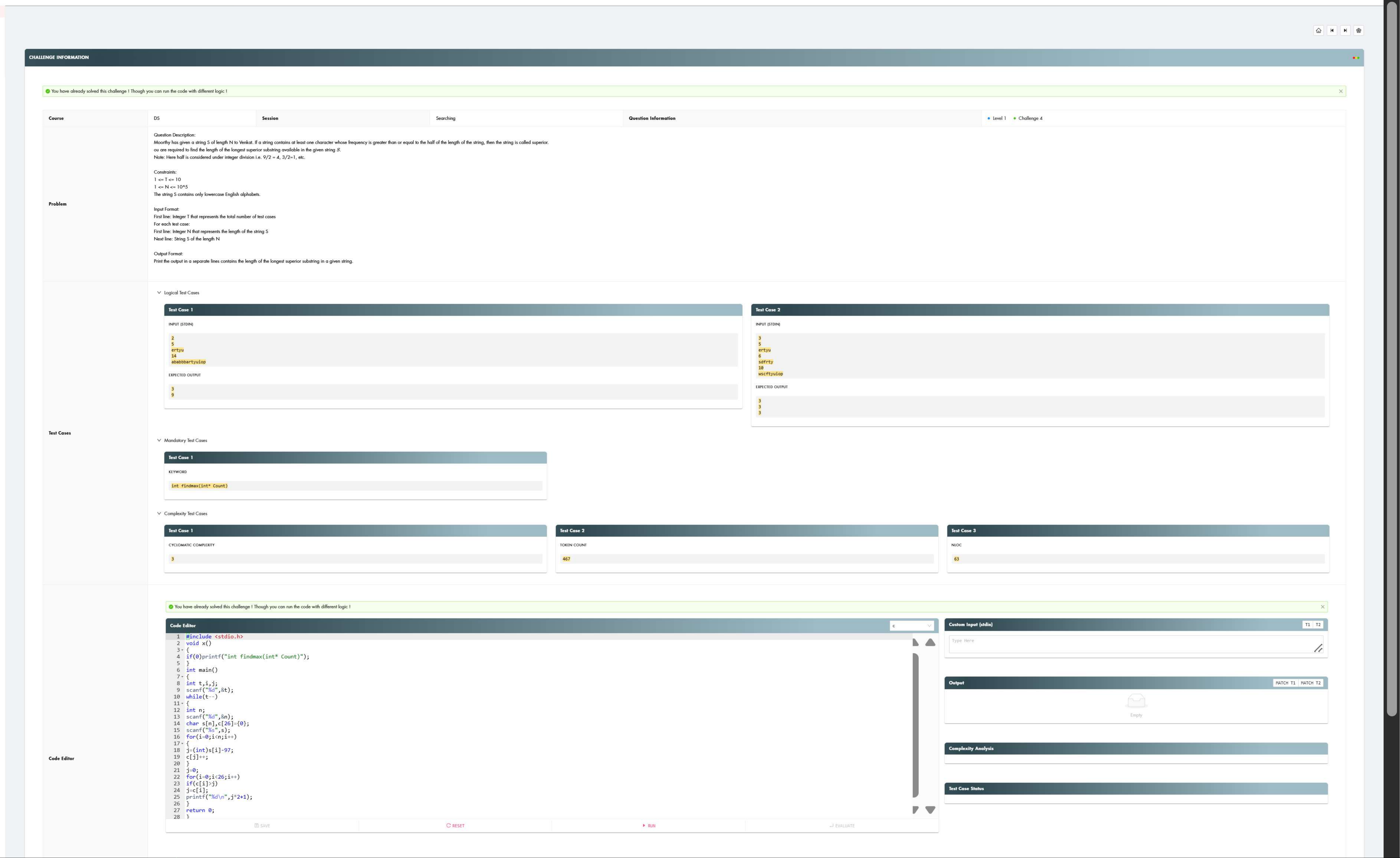Collapse the Complexity Test Cases section
This screenshot has height=858, width=1400.
tap(159, 513)
